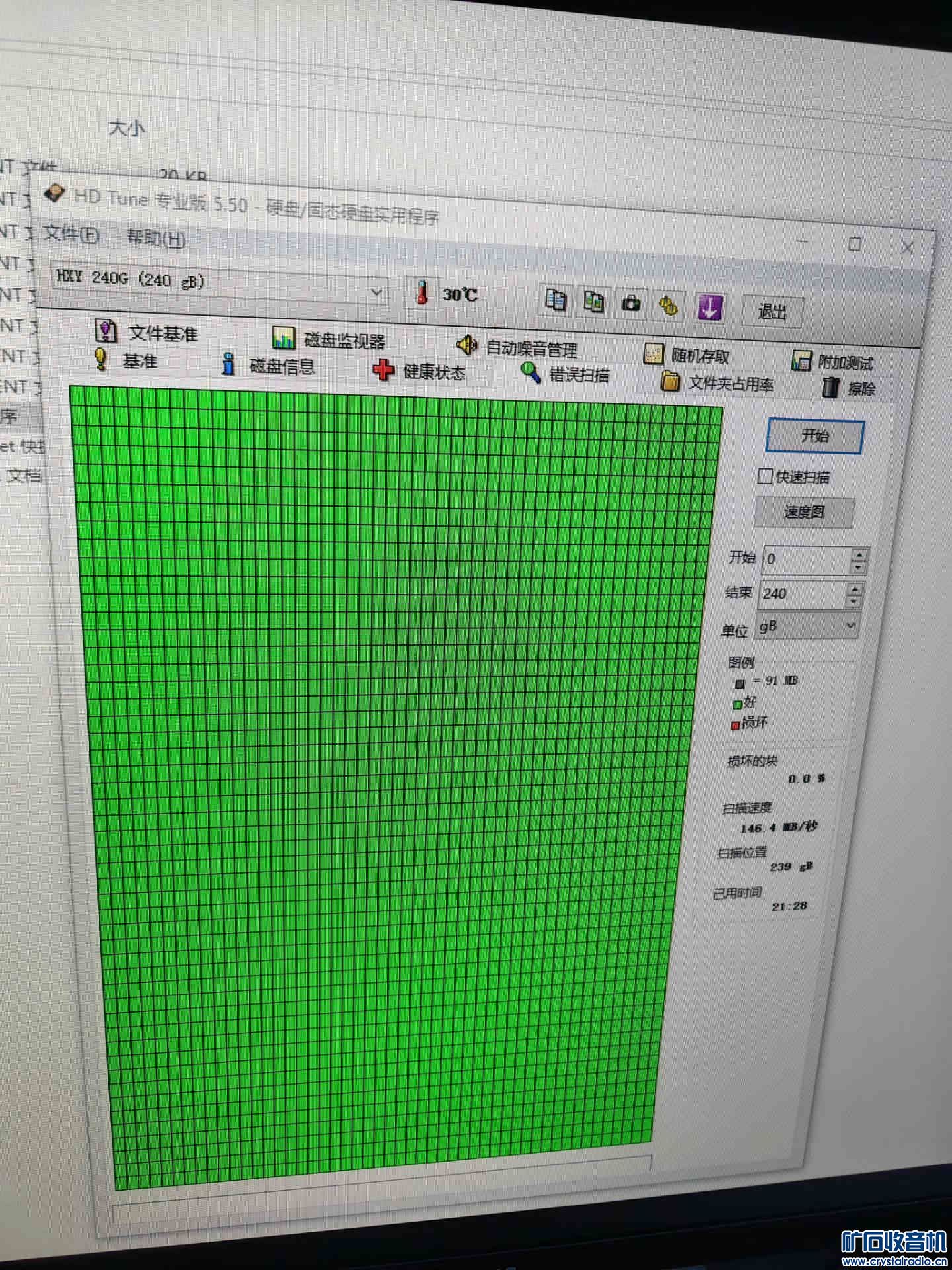Close the HD Tune window

(907, 248)
